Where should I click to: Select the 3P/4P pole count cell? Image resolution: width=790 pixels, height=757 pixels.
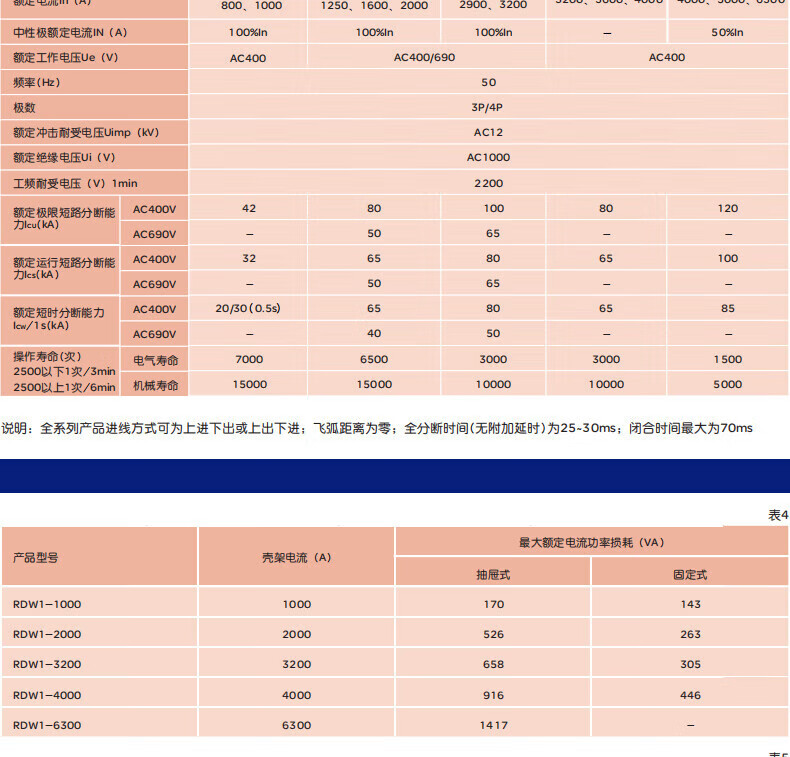488,107
